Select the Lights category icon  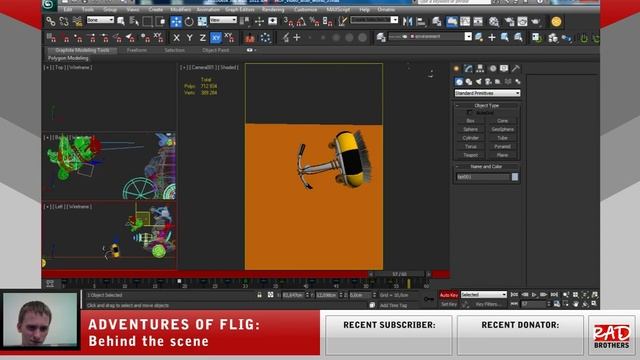pos(478,82)
